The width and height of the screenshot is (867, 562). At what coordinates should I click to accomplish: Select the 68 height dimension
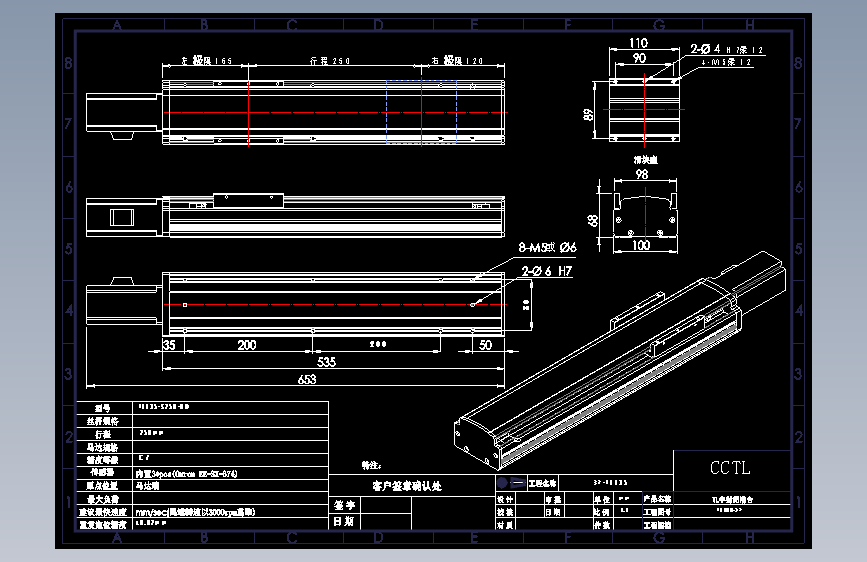(592, 221)
